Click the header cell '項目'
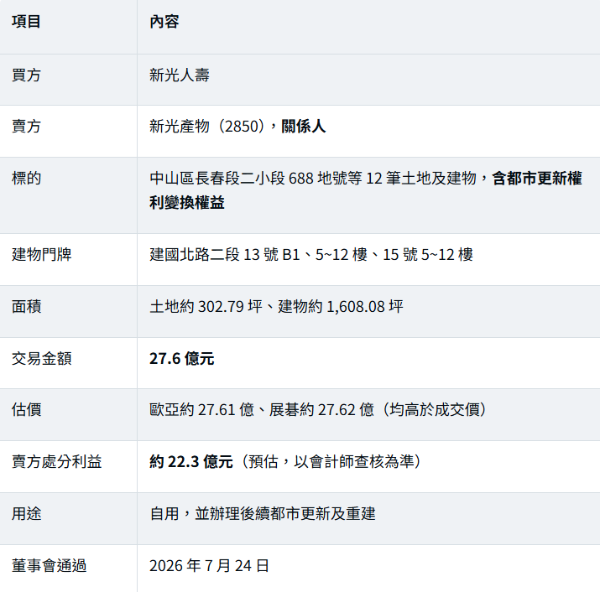 [26, 21]
